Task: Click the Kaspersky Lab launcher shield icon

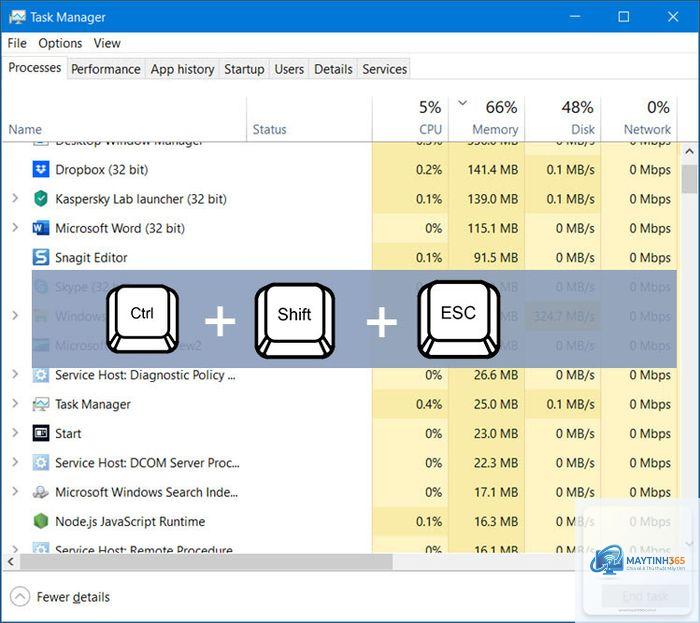Action: coord(41,199)
